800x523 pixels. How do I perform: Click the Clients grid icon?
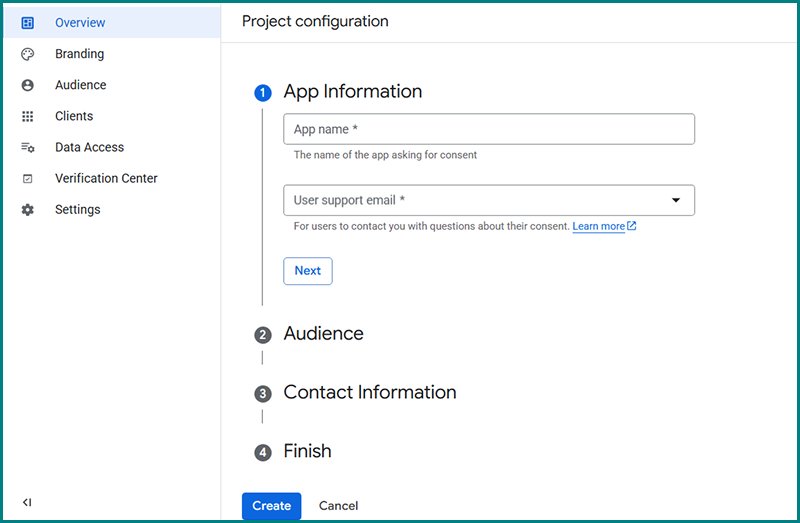click(x=28, y=116)
